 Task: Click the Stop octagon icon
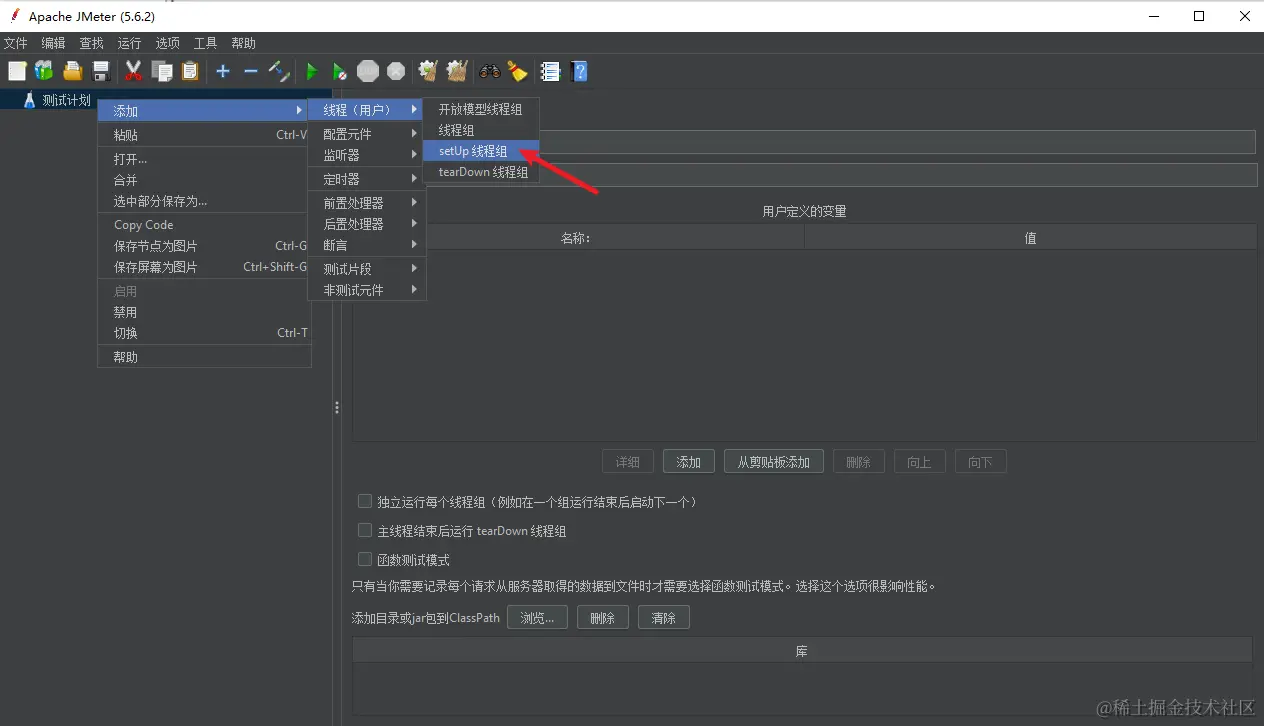tap(368, 71)
